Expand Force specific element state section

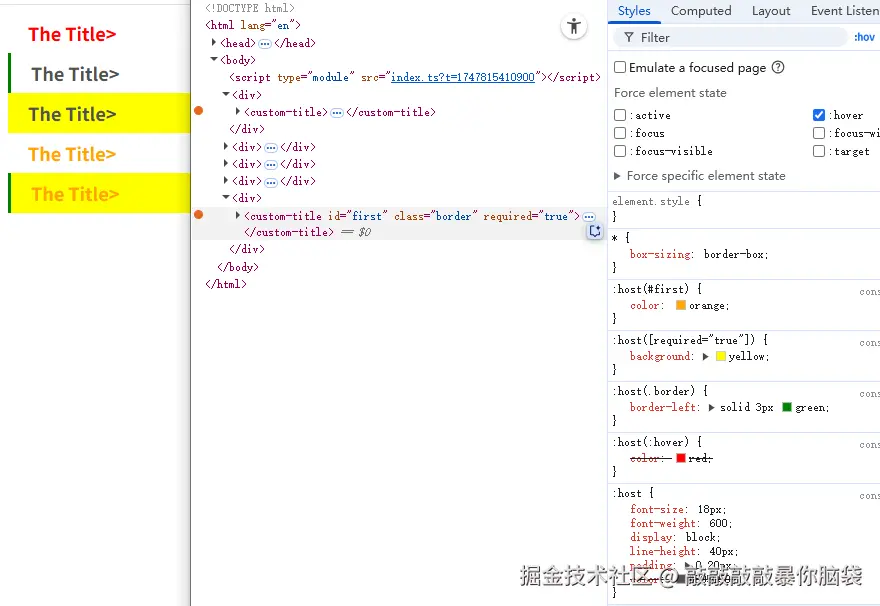coord(617,176)
